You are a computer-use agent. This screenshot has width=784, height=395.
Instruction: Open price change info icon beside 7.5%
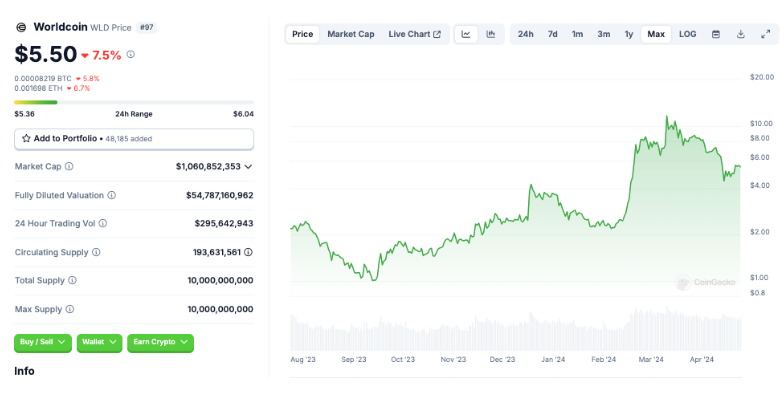click(130, 54)
